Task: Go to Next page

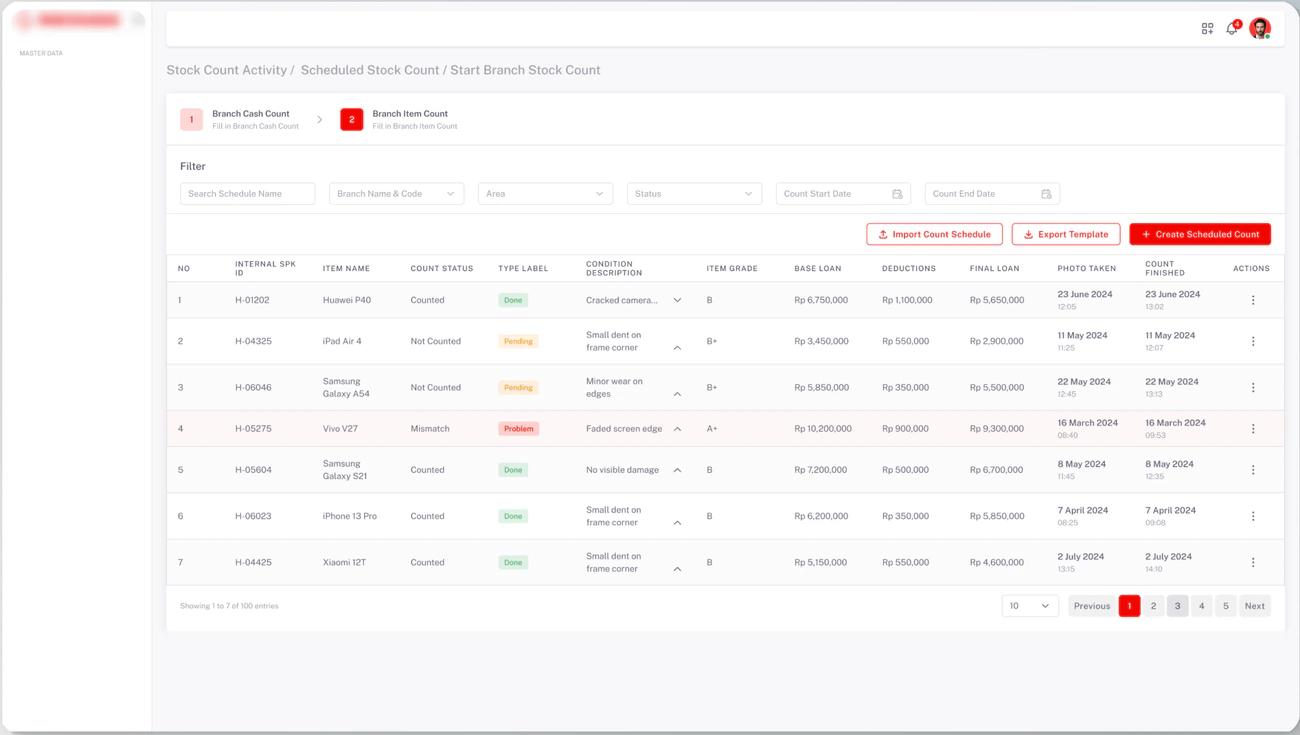Action: (x=1255, y=606)
